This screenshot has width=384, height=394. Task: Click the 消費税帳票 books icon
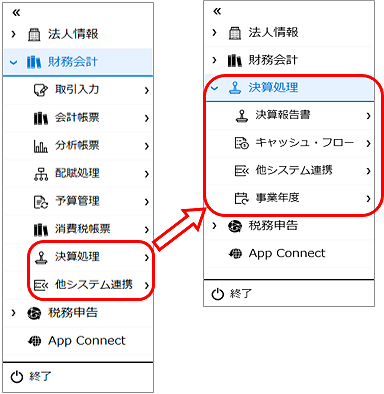pyautogui.click(x=41, y=229)
